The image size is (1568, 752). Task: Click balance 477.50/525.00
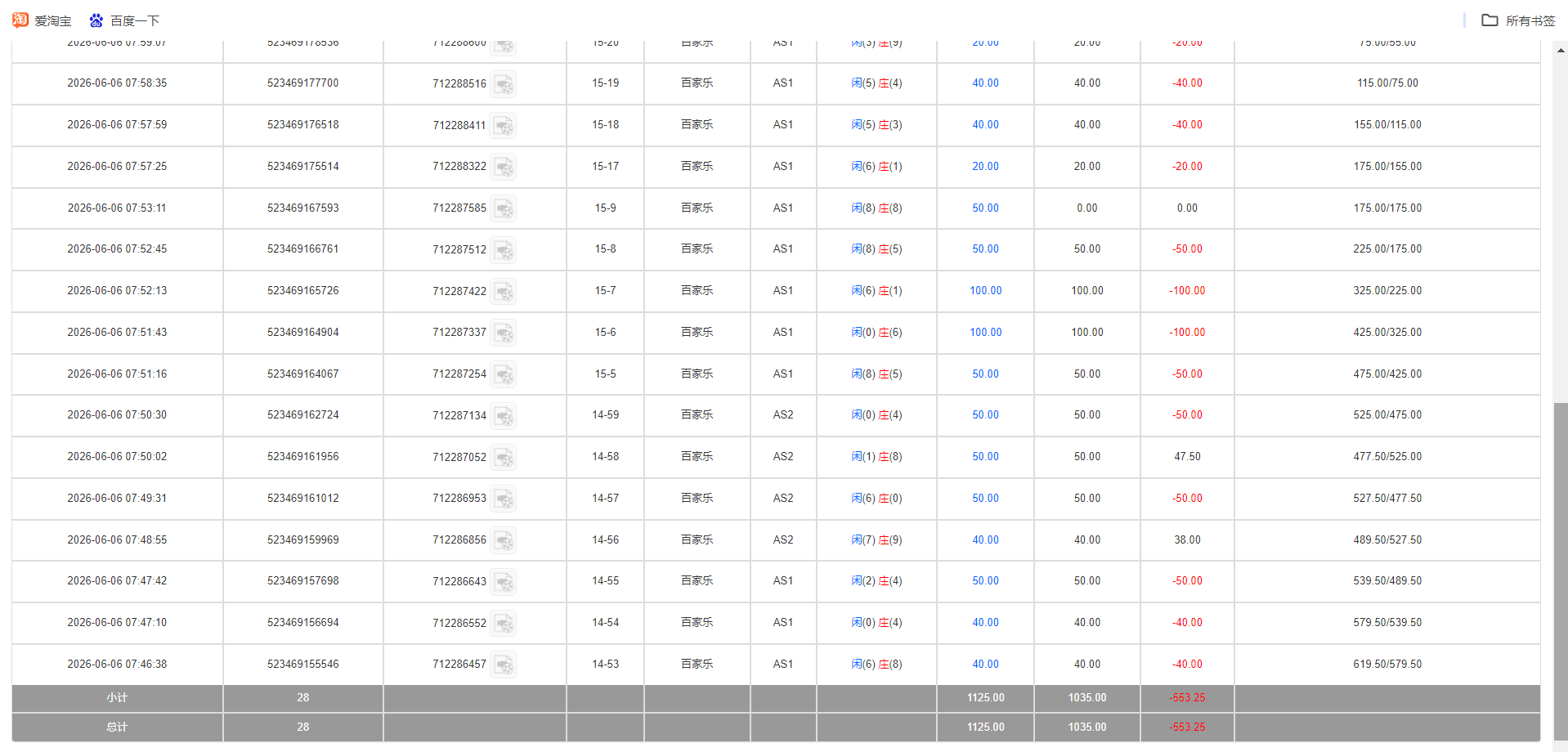[1387, 457]
